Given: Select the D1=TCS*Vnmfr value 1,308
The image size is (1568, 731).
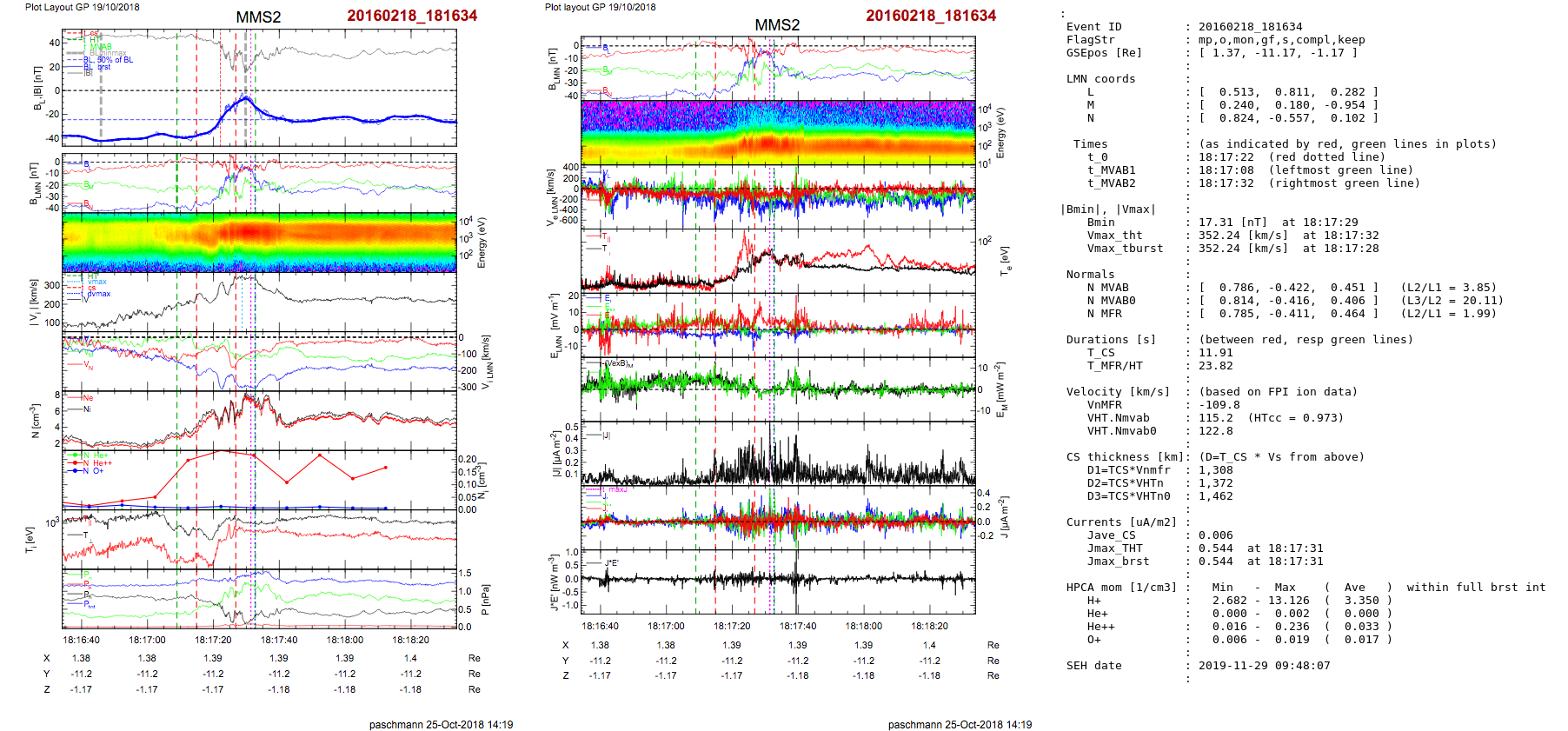Looking at the screenshot, I should click(1216, 470).
